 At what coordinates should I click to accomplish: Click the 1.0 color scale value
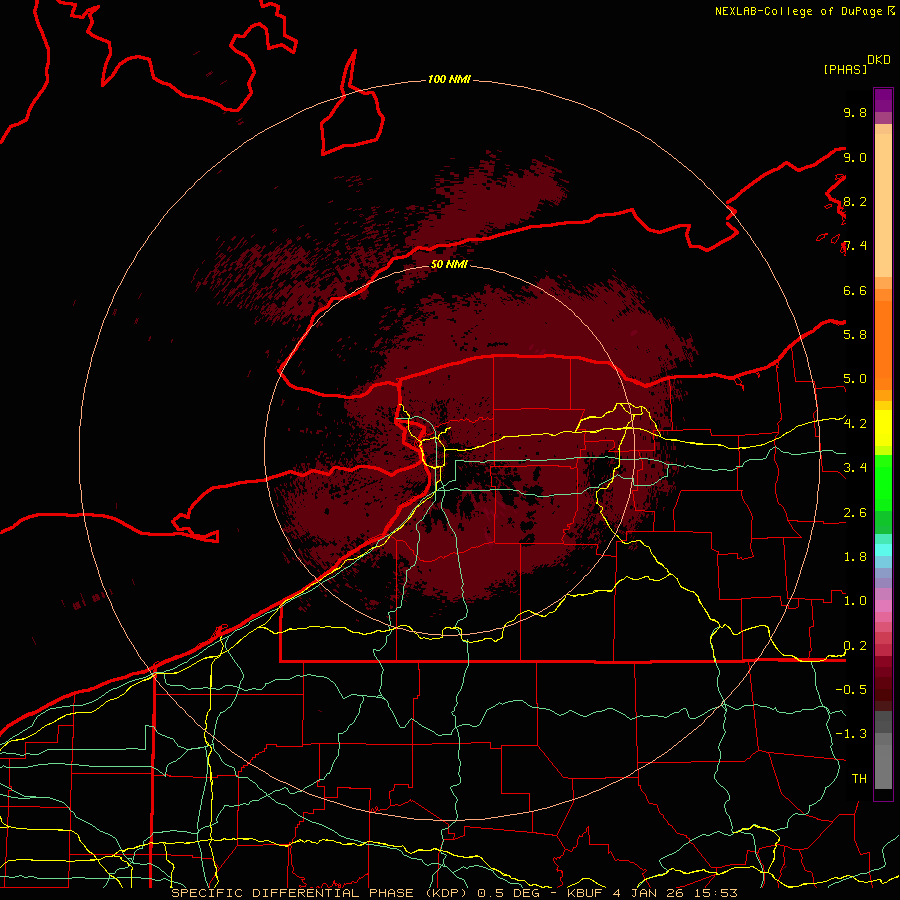click(x=855, y=601)
